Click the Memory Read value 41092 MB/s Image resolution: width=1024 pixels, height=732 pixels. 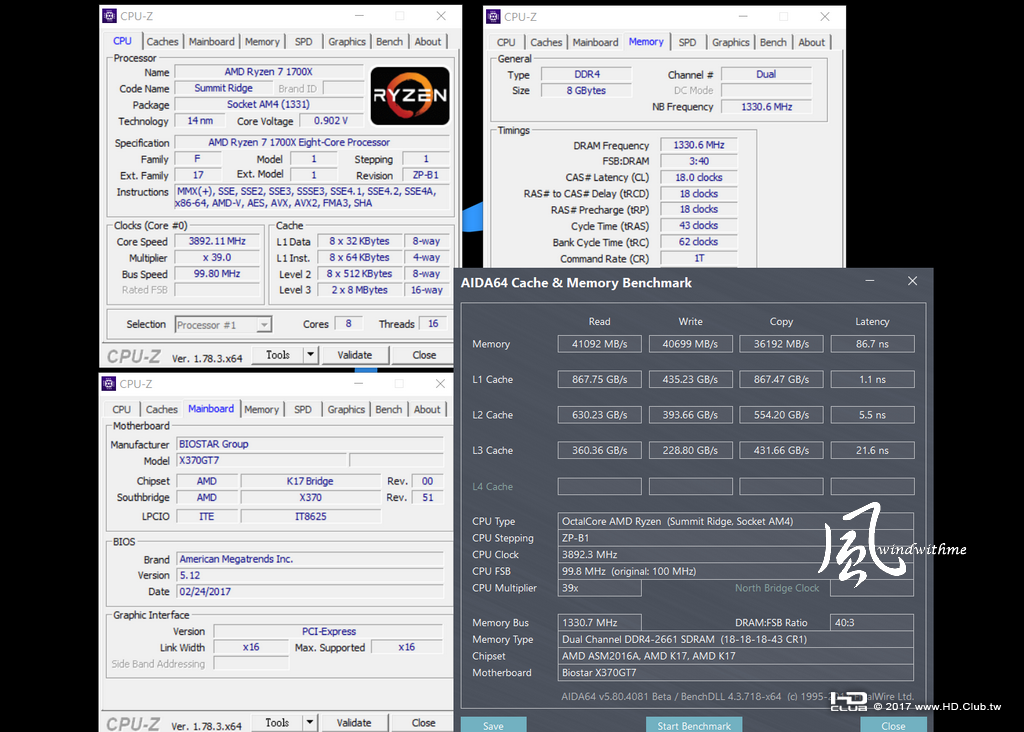point(600,344)
